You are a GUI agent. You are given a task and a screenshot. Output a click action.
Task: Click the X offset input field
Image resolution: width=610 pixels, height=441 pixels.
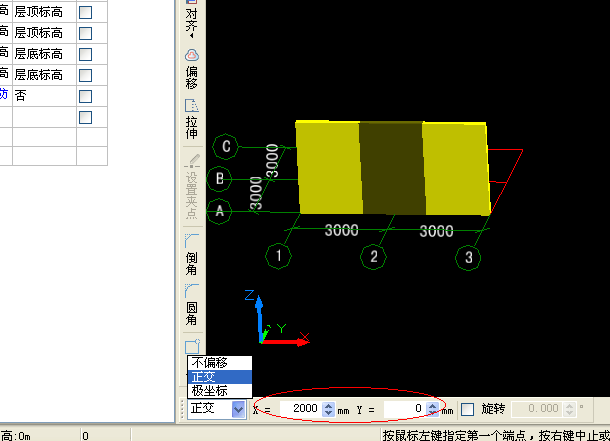[x=294, y=409]
